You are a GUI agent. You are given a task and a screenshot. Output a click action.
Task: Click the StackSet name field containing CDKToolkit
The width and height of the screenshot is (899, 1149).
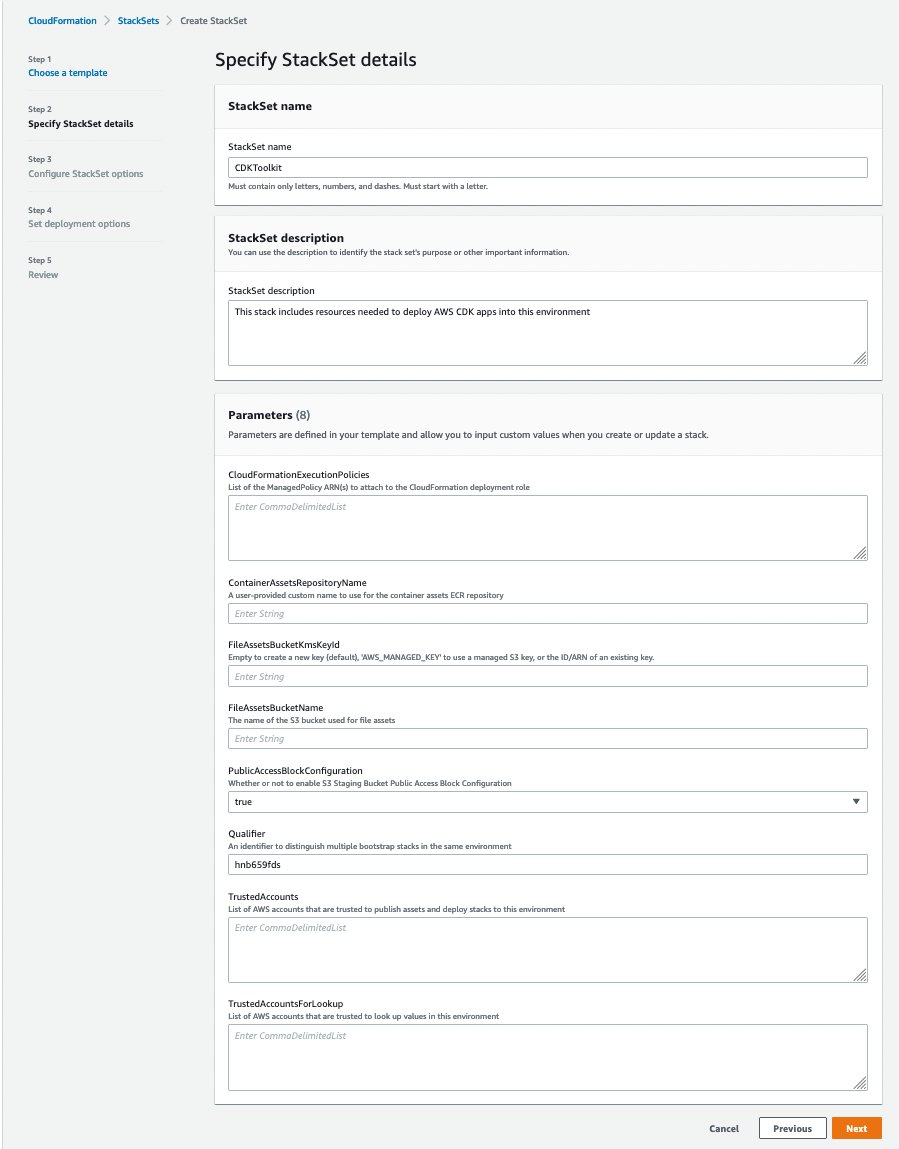point(547,167)
